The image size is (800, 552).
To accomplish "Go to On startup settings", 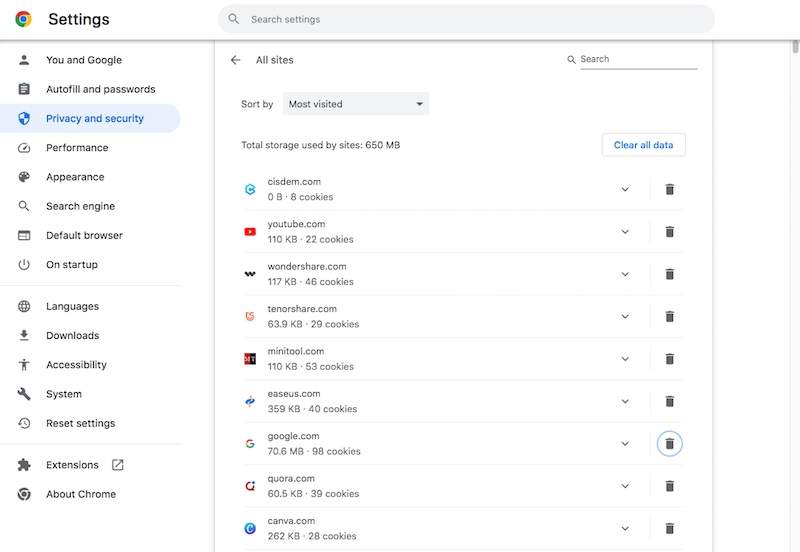I will tap(90, 264).
